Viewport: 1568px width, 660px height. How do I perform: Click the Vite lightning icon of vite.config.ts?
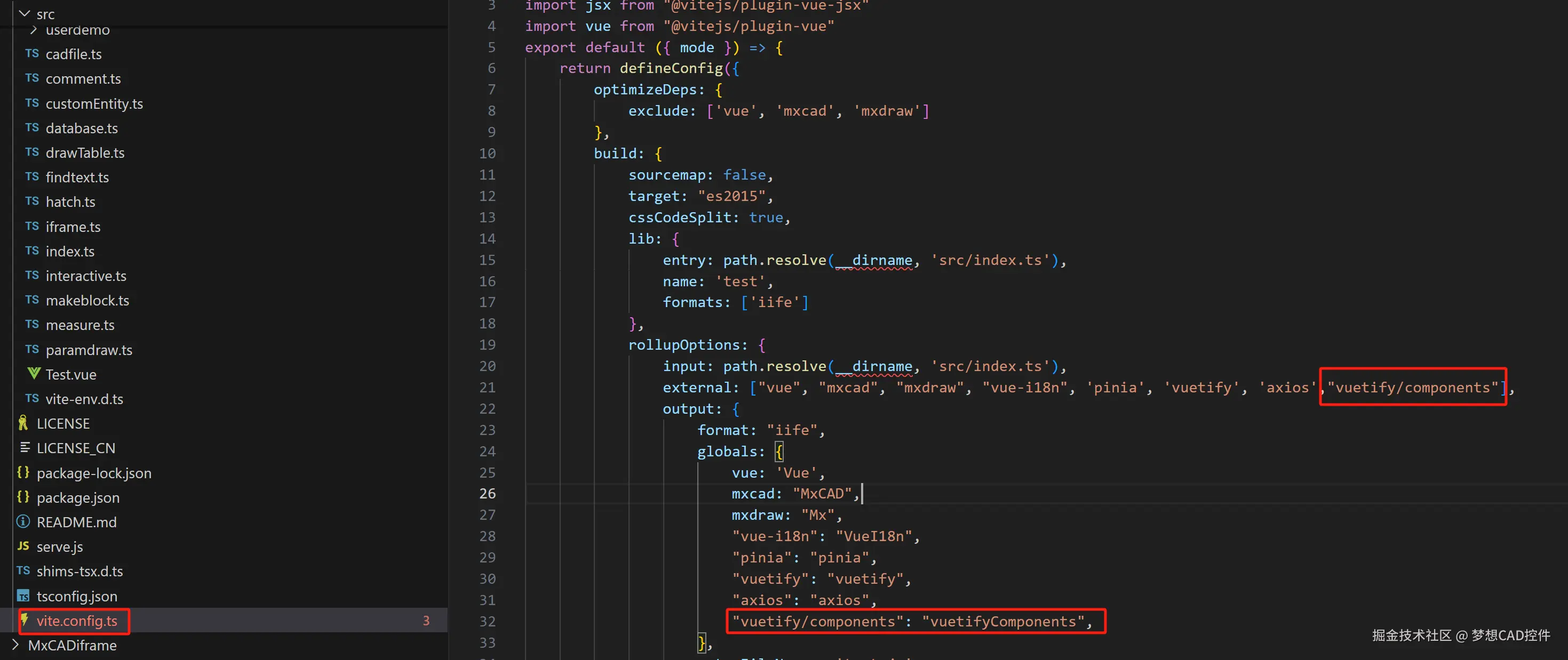click(x=25, y=620)
